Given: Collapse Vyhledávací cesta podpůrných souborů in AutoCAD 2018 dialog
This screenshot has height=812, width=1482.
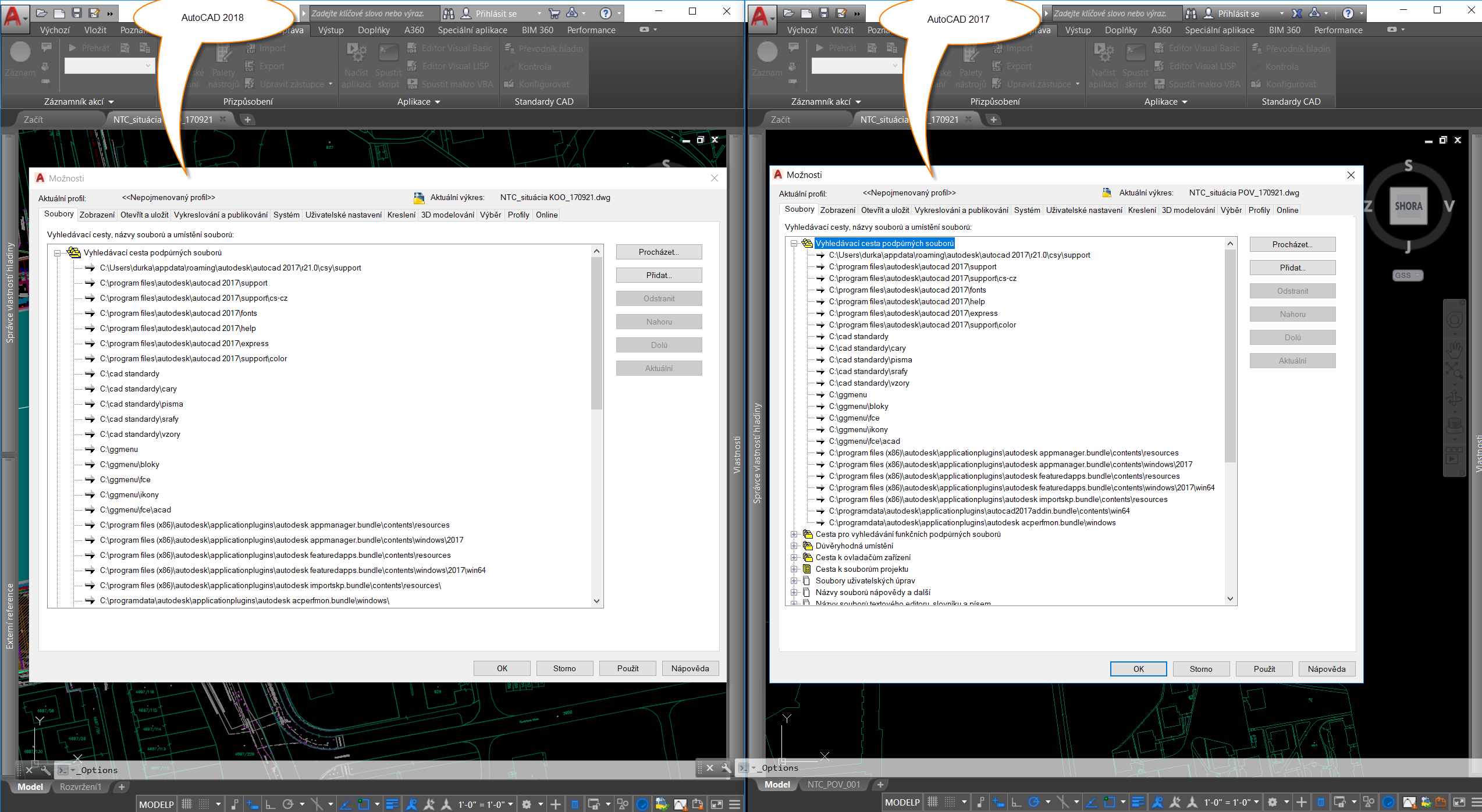Looking at the screenshot, I should point(57,253).
